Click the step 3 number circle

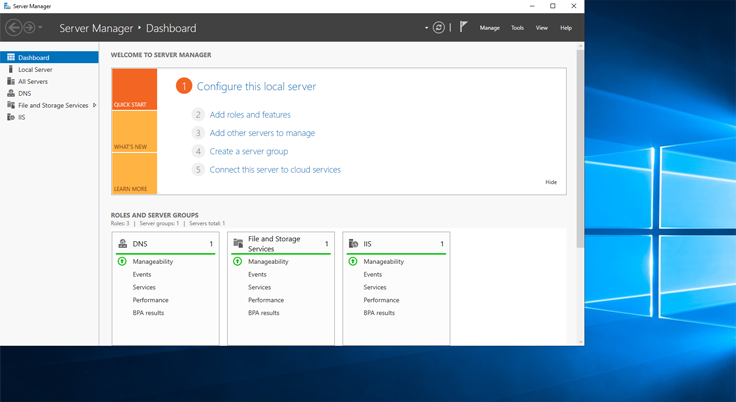(x=198, y=133)
